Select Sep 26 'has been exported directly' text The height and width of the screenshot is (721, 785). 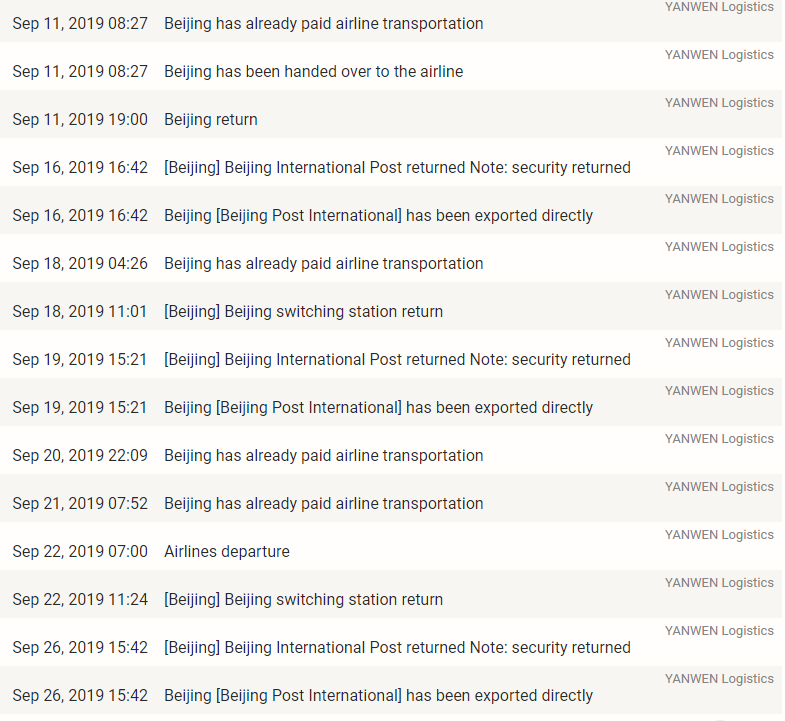tap(499, 695)
